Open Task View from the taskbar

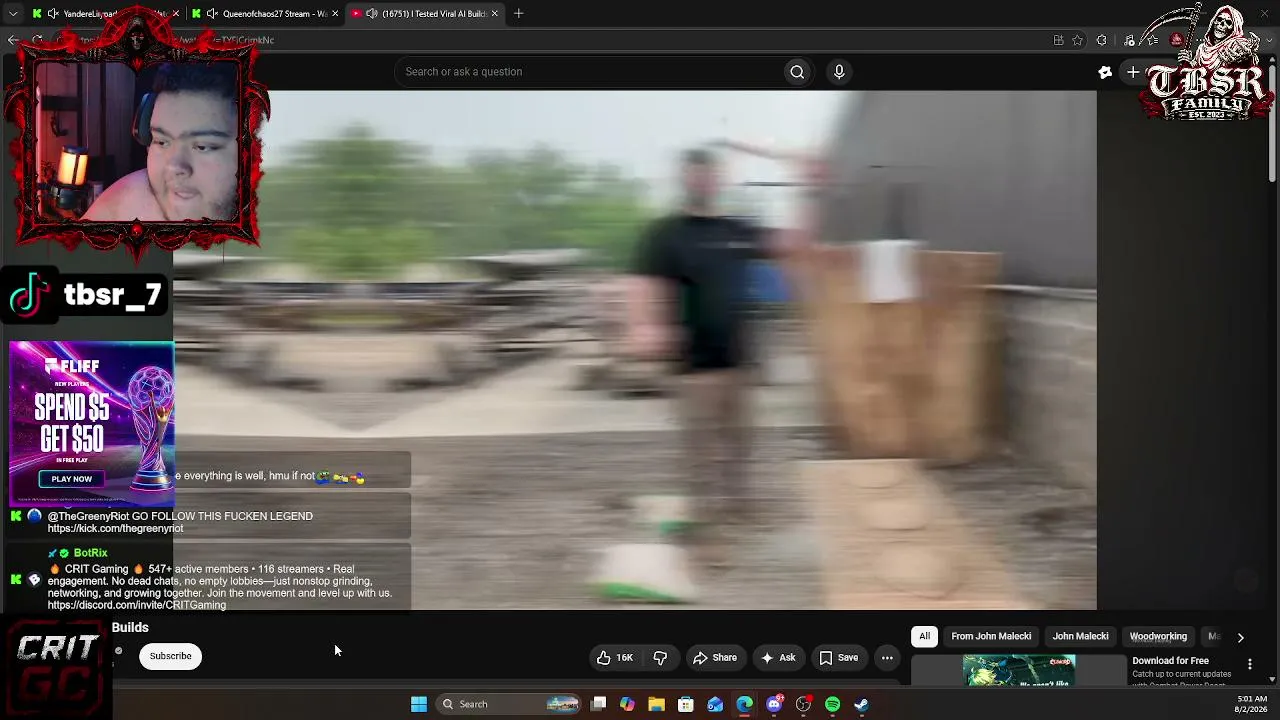tap(598, 704)
